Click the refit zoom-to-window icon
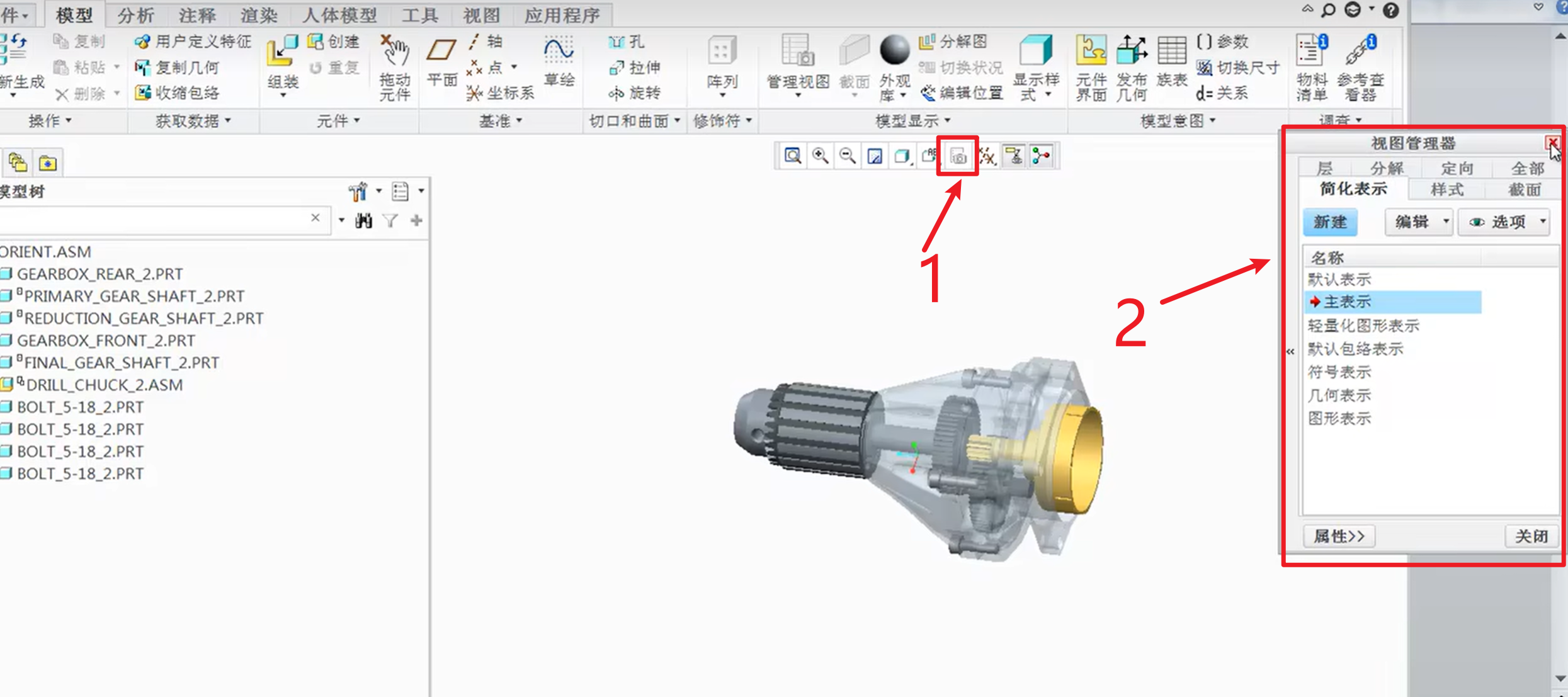The width and height of the screenshot is (1568, 697). coord(792,156)
